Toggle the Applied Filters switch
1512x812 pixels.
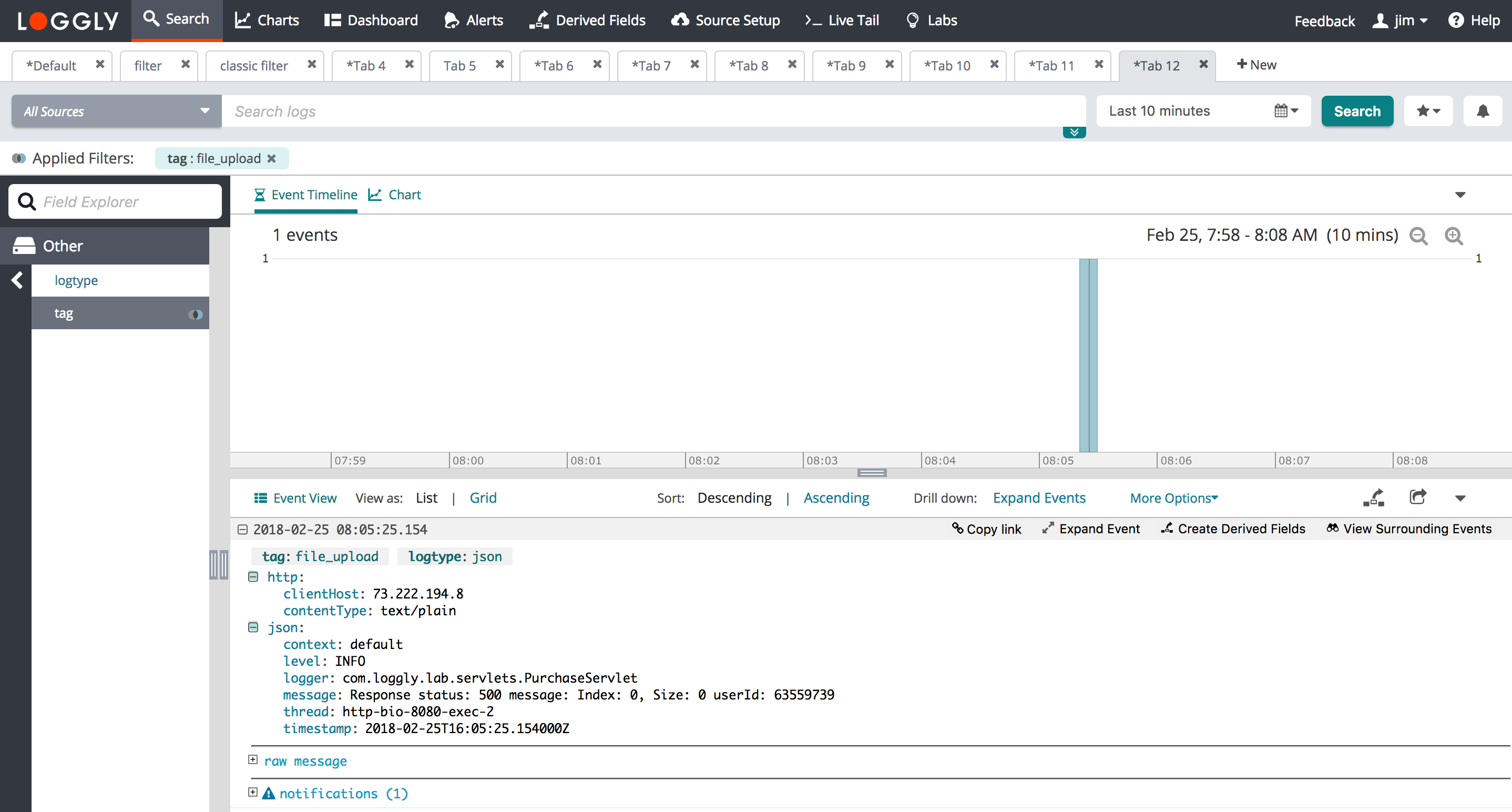[x=19, y=158]
